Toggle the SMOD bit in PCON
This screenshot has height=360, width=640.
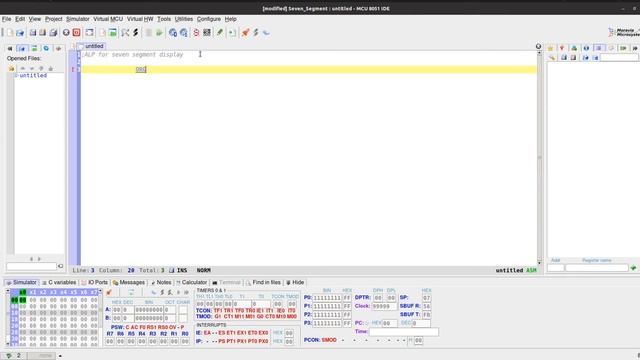[329, 340]
